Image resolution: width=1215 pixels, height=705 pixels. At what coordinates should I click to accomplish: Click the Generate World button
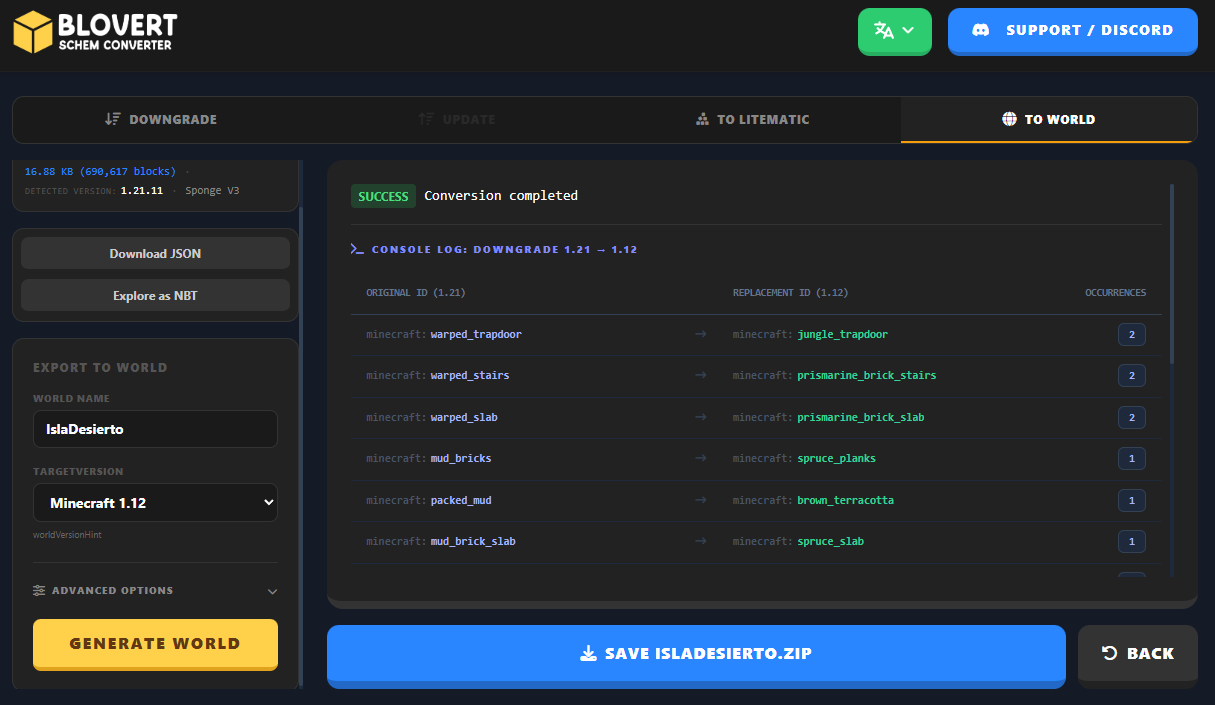click(155, 644)
